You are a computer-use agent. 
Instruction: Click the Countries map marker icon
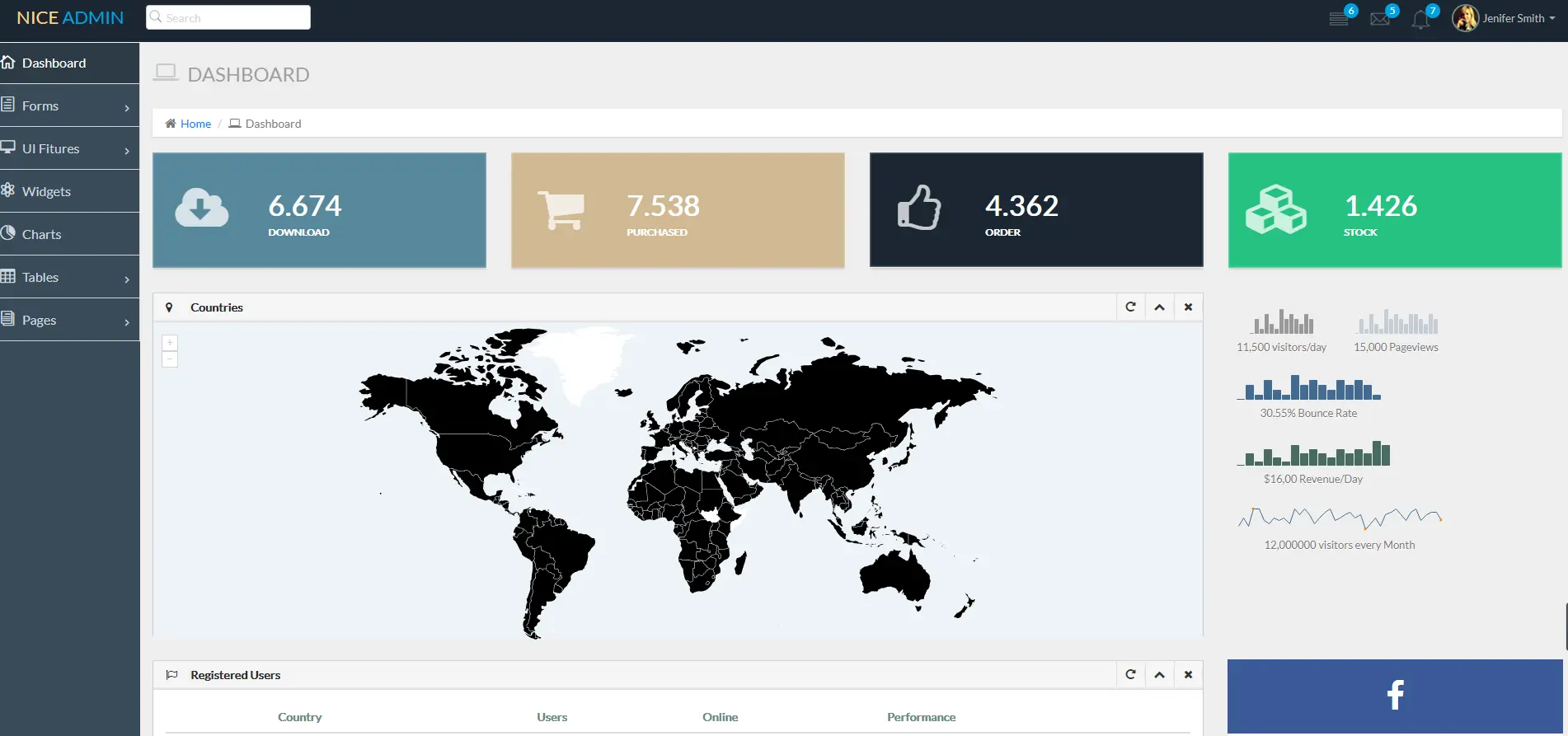tap(169, 307)
